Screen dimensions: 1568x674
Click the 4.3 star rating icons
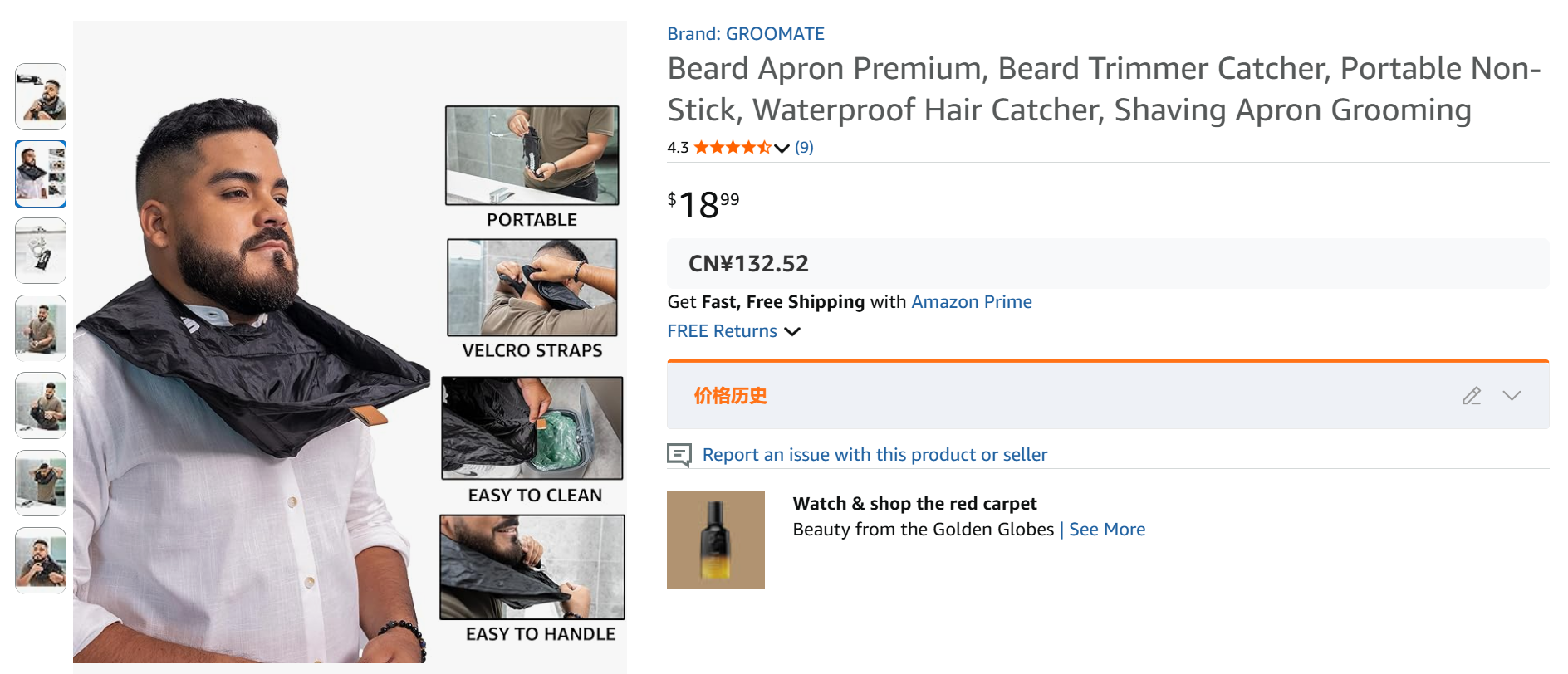pos(732,148)
